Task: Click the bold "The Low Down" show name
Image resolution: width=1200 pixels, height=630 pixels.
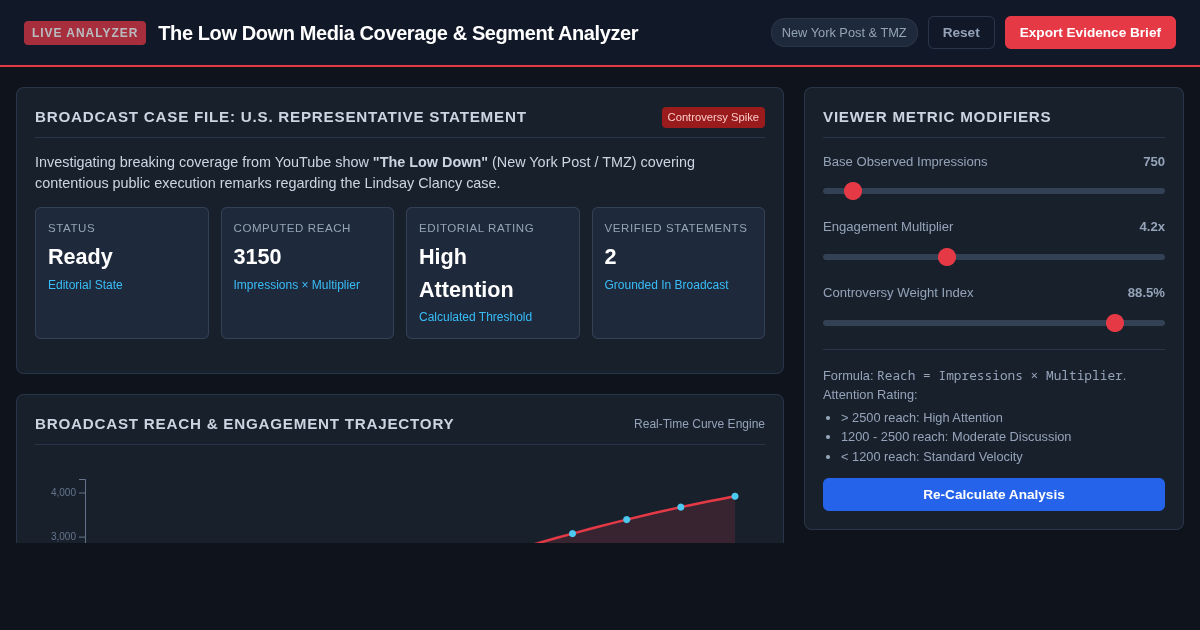Action: click(x=431, y=162)
